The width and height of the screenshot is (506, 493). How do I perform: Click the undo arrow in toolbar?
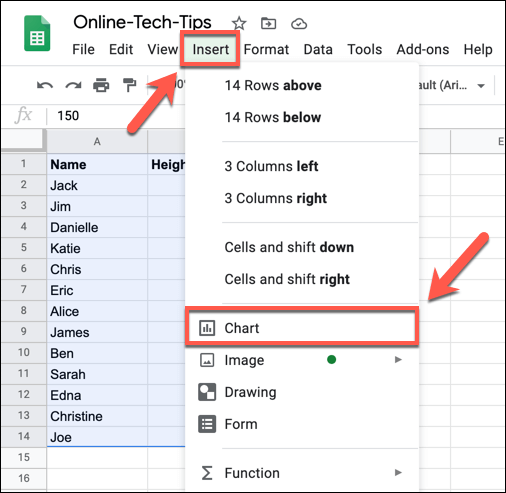coord(45,85)
